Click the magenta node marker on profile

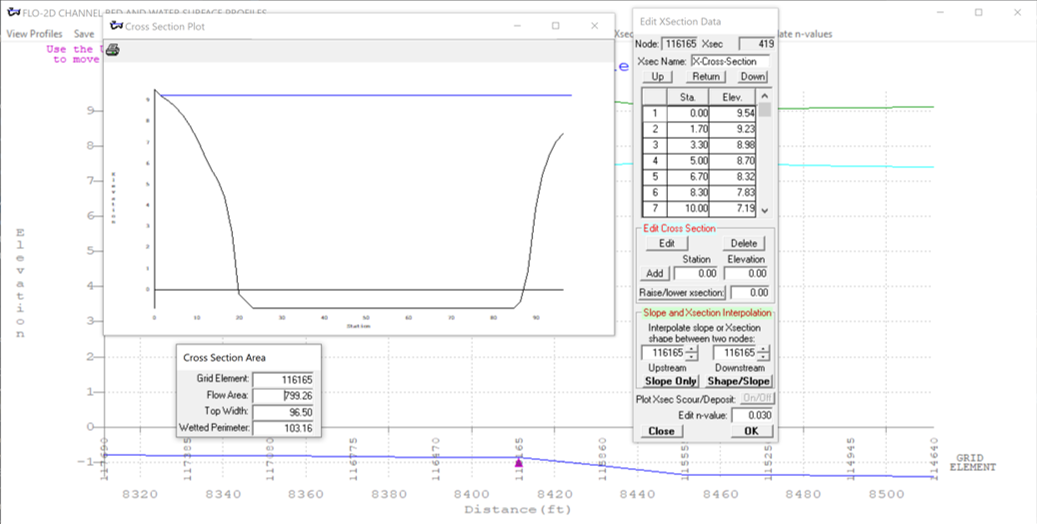click(518, 463)
